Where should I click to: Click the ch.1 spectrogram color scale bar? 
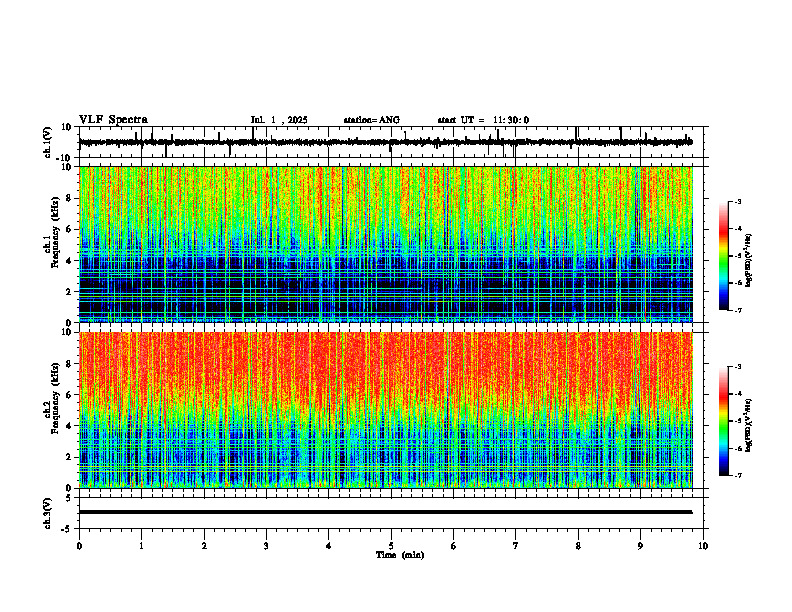click(724, 256)
